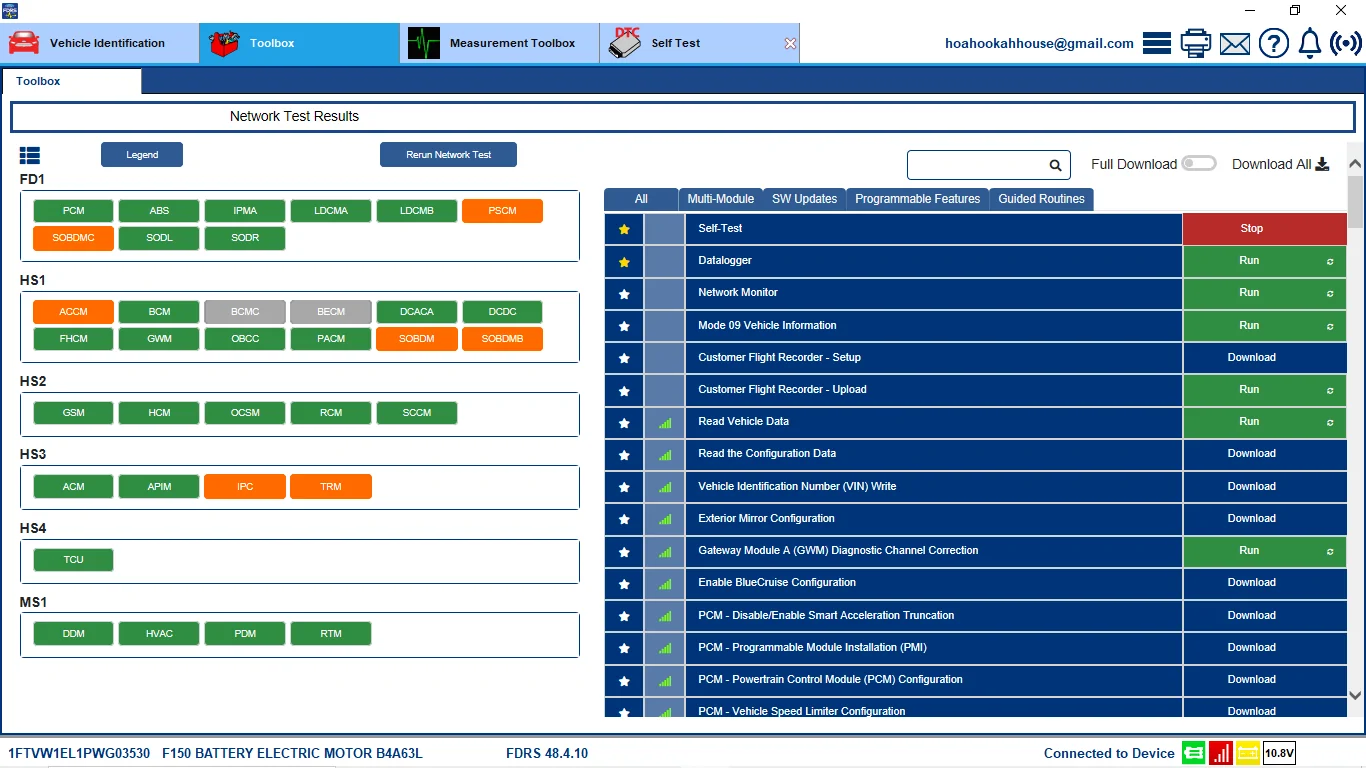Select the HVAC module on MS1

[x=159, y=634]
